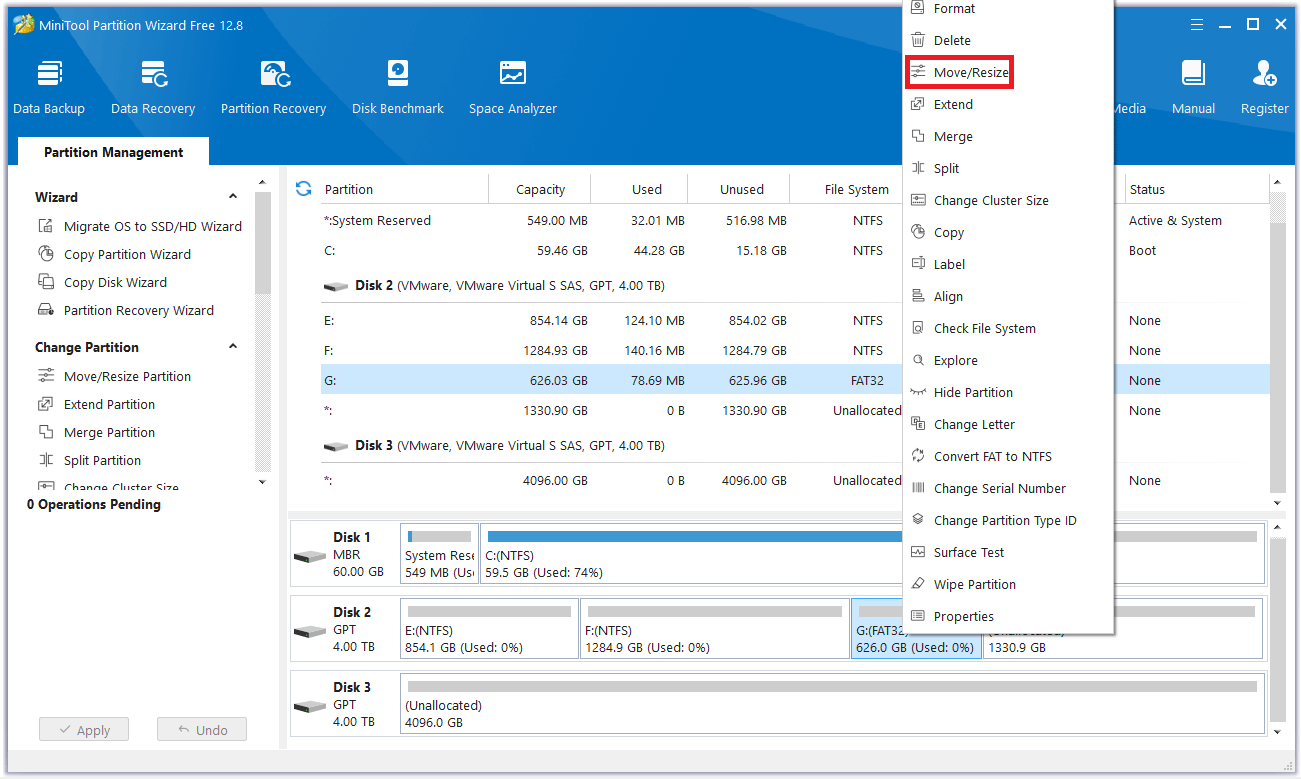Screen dimensions: 1301x779
Task: Select Align in the context menu
Action: pos(1008,296)
